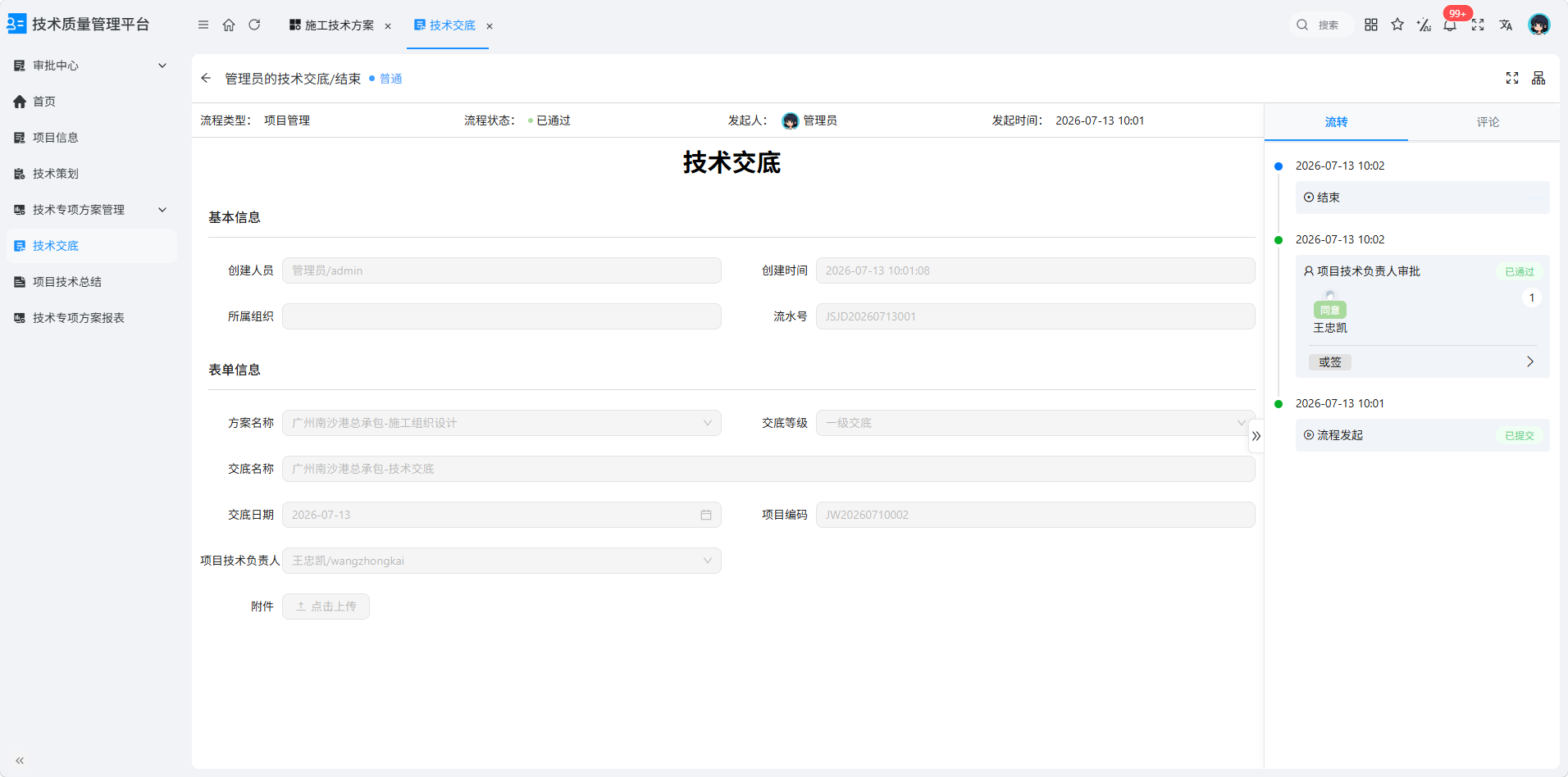Click the 同意 approval badge
This screenshot has width=1568, height=777.
click(1330, 310)
